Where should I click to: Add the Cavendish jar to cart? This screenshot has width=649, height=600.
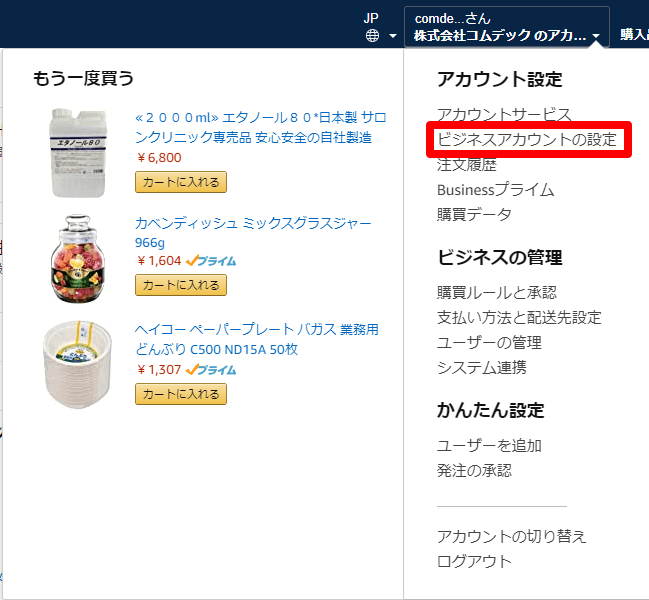181,285
